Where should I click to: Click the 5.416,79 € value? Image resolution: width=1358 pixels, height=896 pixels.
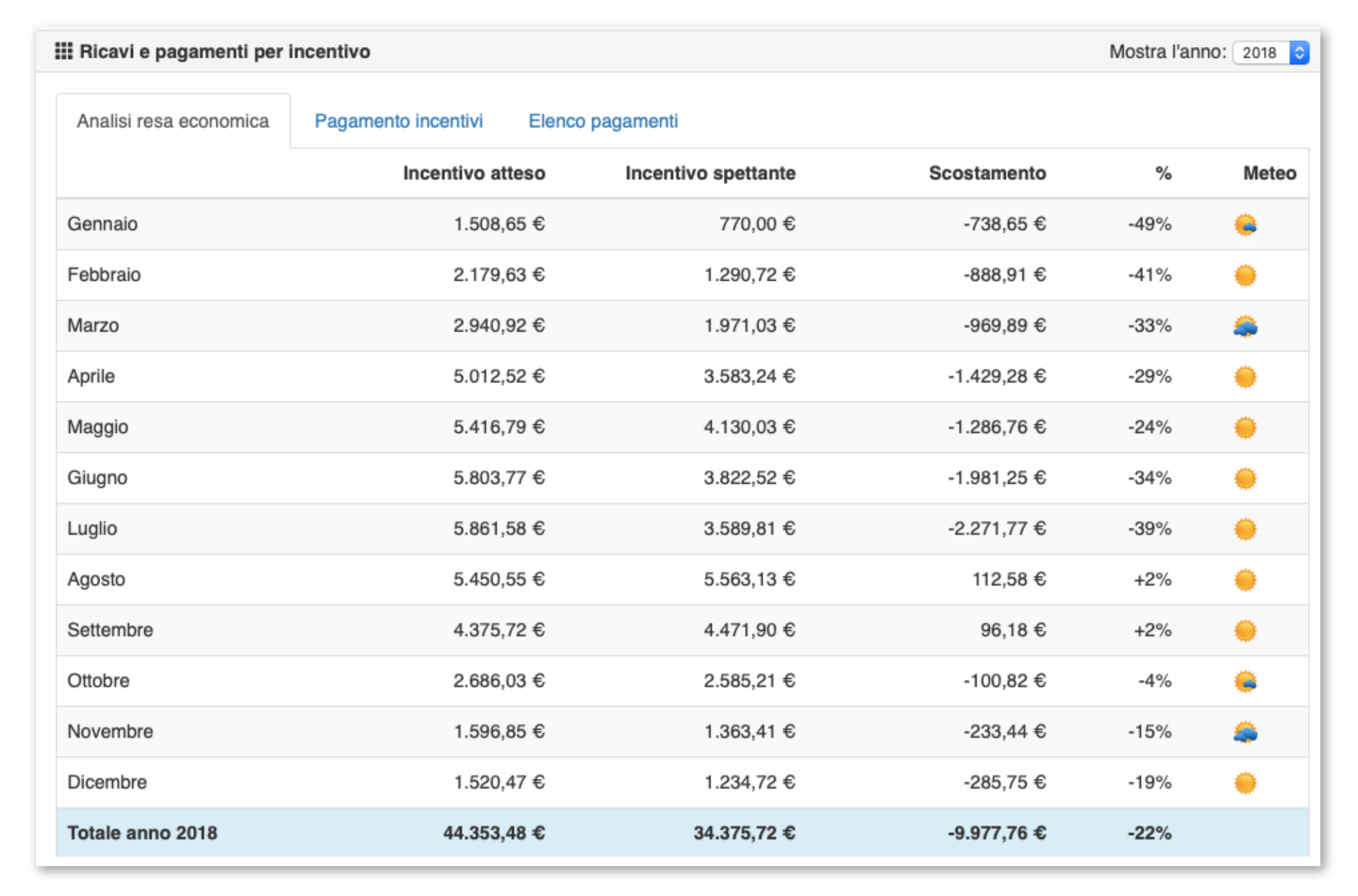(499, 426)
